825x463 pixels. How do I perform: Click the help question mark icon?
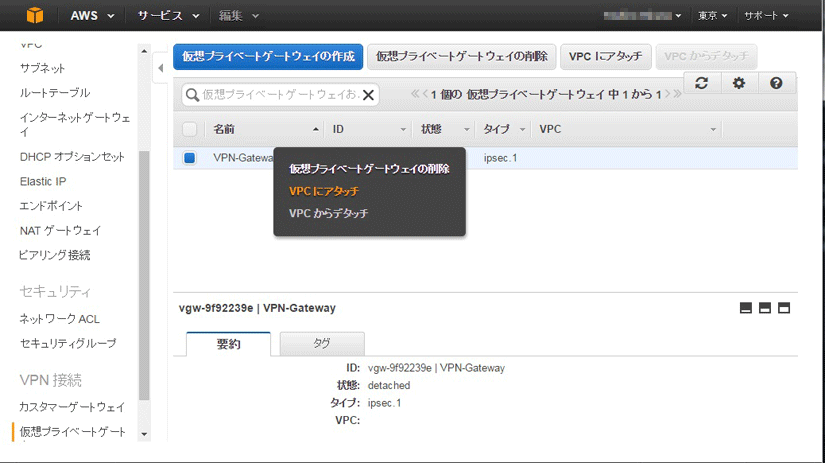coord(776,84)
